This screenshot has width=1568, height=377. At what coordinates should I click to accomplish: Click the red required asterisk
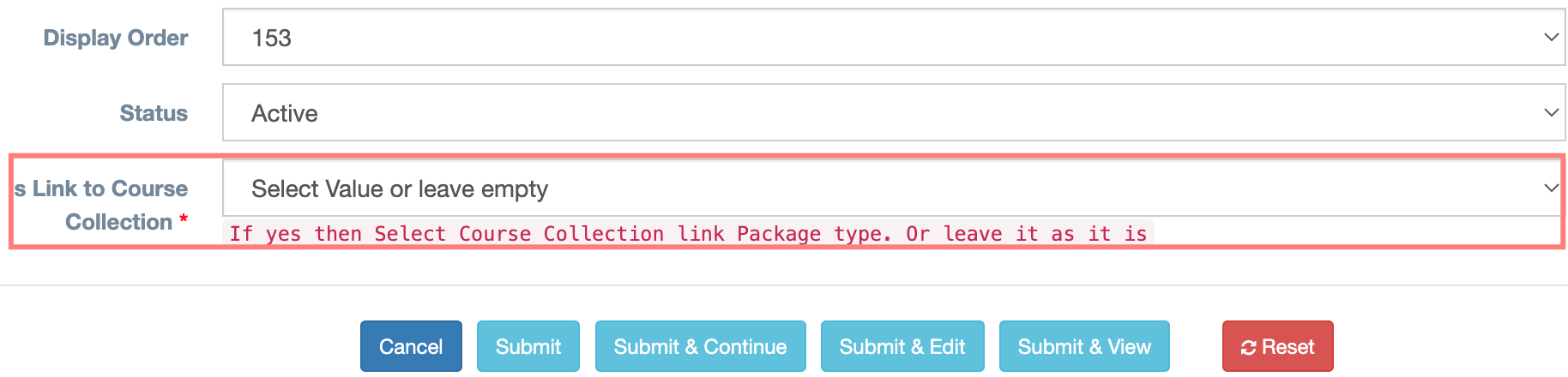[184, 220]
